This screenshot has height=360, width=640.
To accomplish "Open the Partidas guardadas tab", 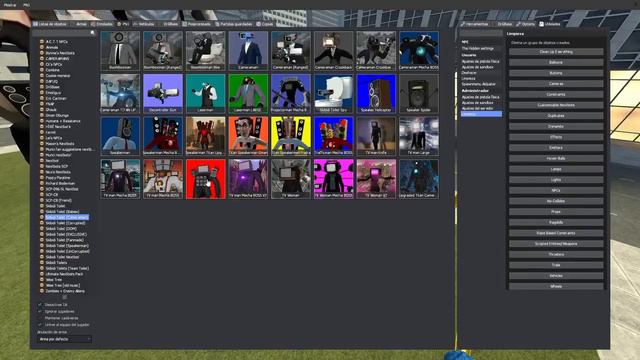I will 234,24.
